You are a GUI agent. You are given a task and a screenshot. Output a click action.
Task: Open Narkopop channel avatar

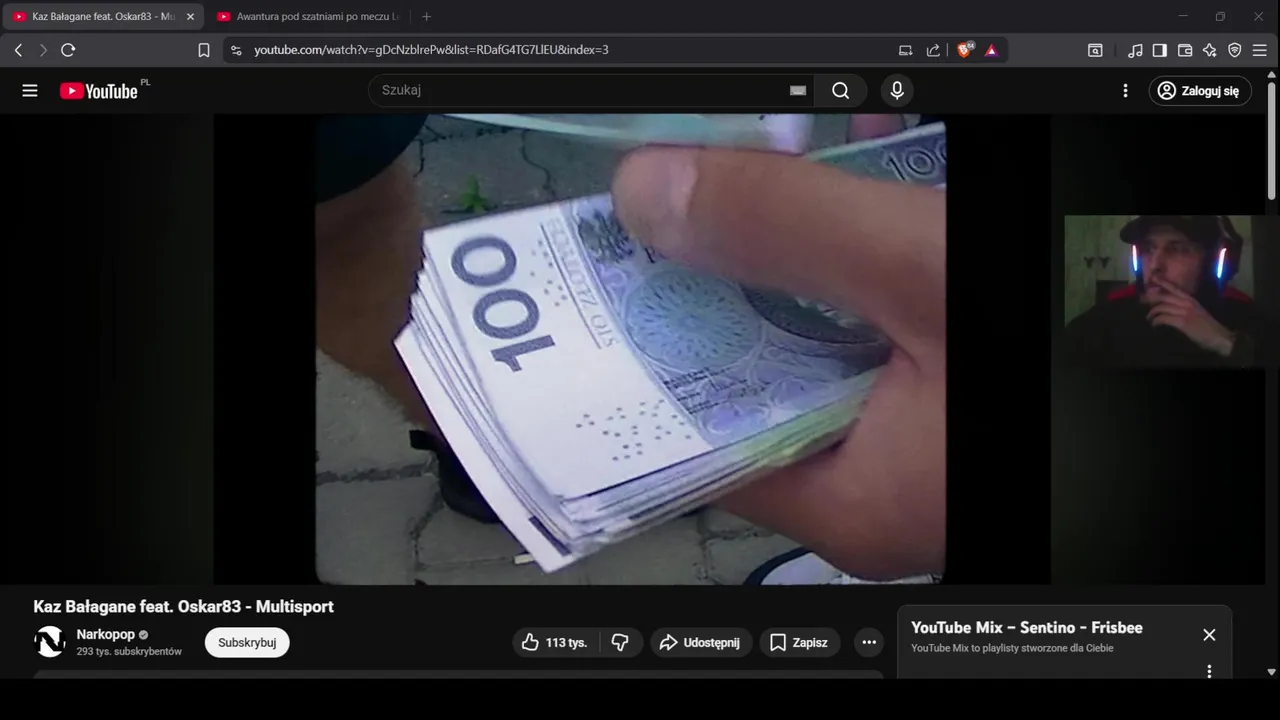tap(50, 642)
